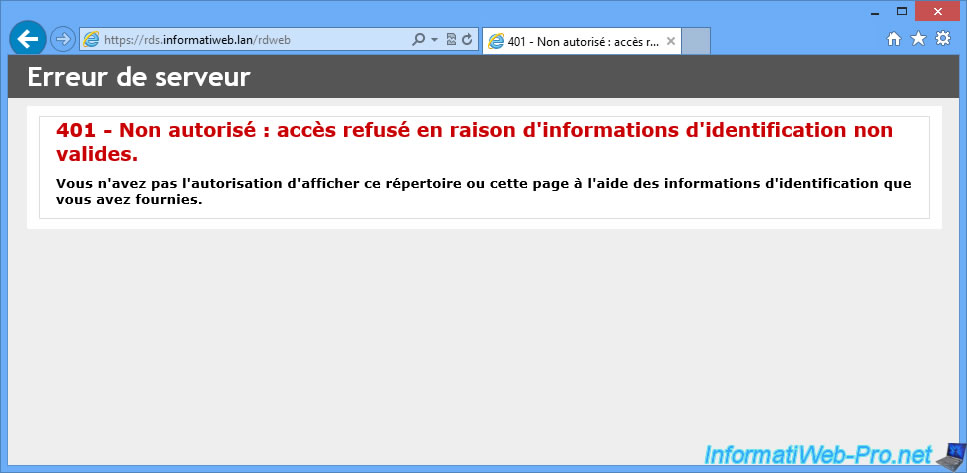Refresh the rdweb page
The height and width of the screenshot is (473, 967).
click(x=467, y=39)
